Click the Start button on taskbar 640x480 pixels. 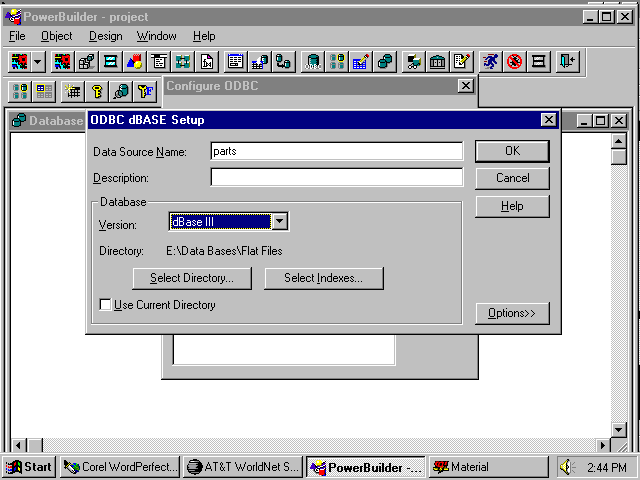[x=29, y=467]
